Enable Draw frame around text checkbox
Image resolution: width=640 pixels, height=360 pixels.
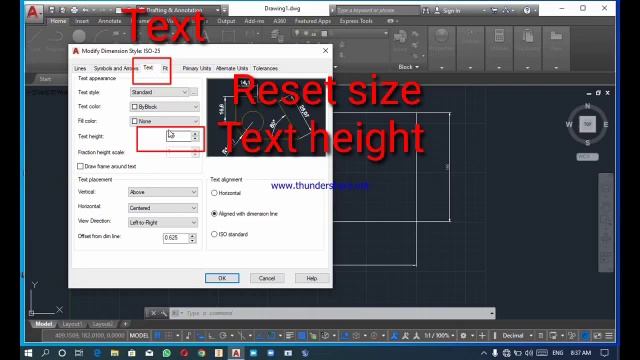point(80,166)
